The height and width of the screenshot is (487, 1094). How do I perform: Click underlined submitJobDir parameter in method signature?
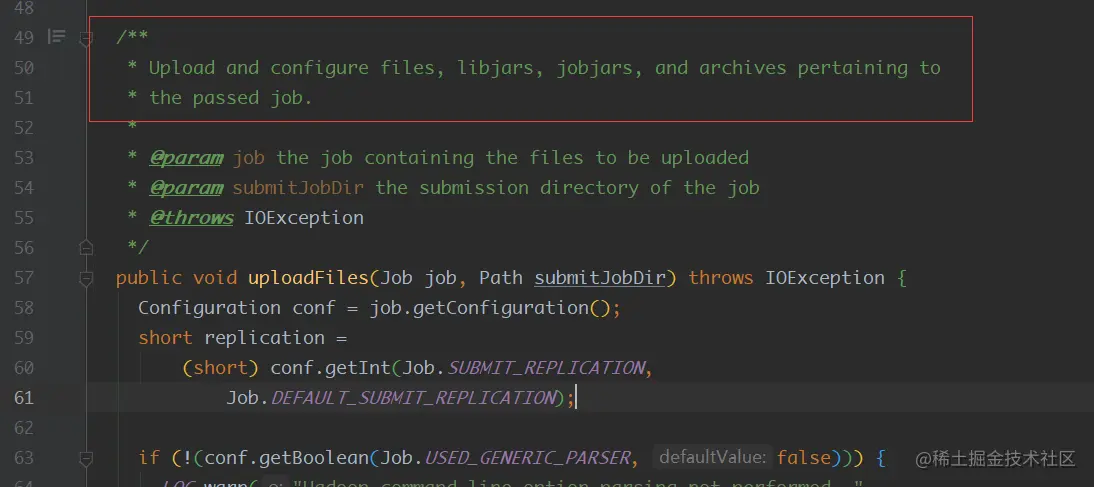(600, 278)
